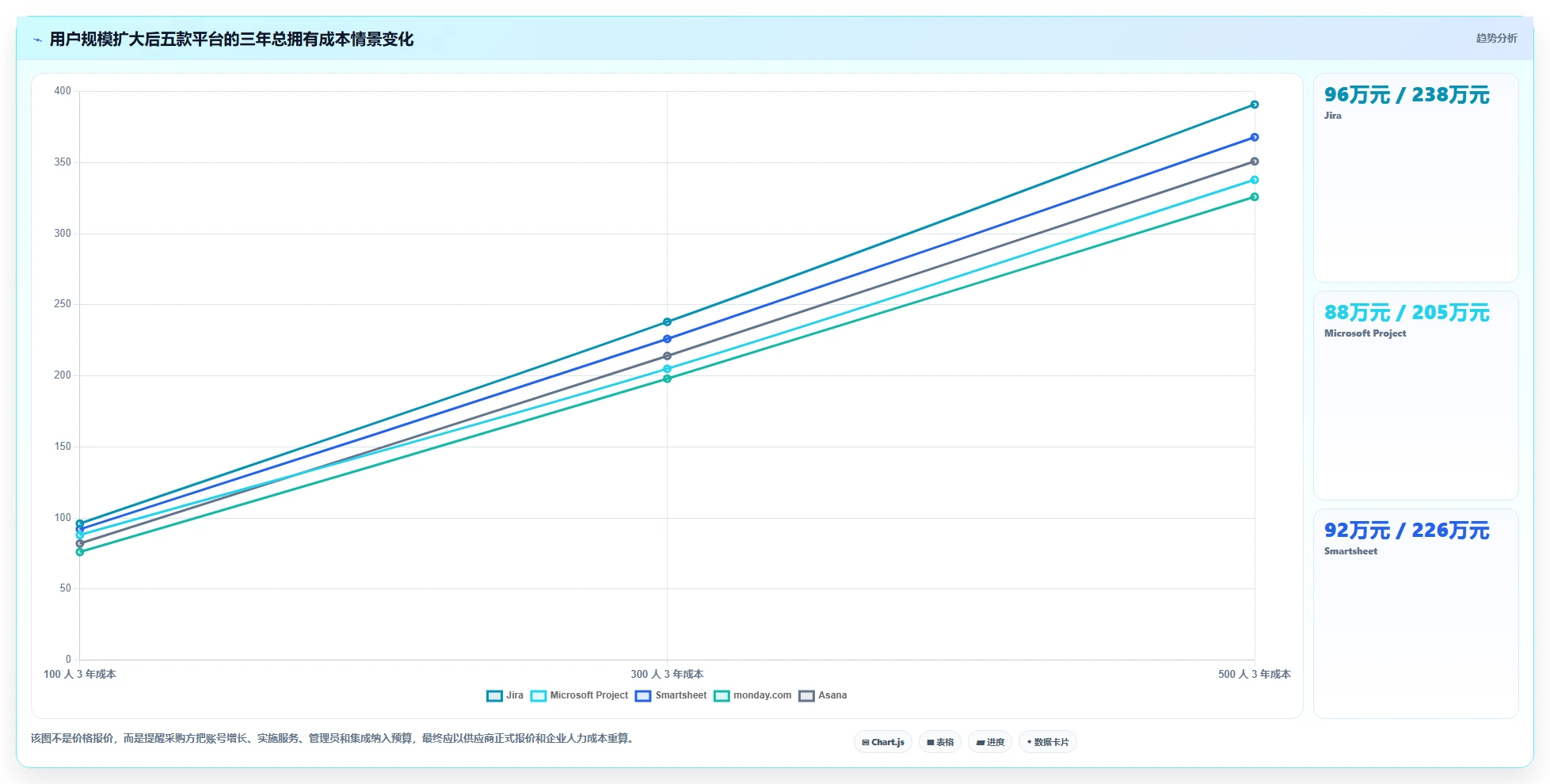This screenshot has height=784, width=1550.
Task: Click Microsoft Project data point at 300 人
Action: [667, 369]
